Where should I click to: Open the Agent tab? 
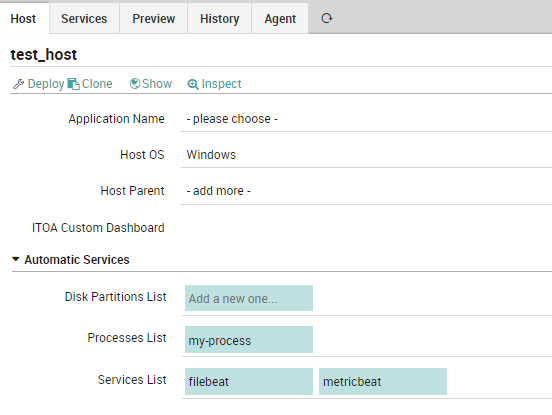(x=280, y=19)
